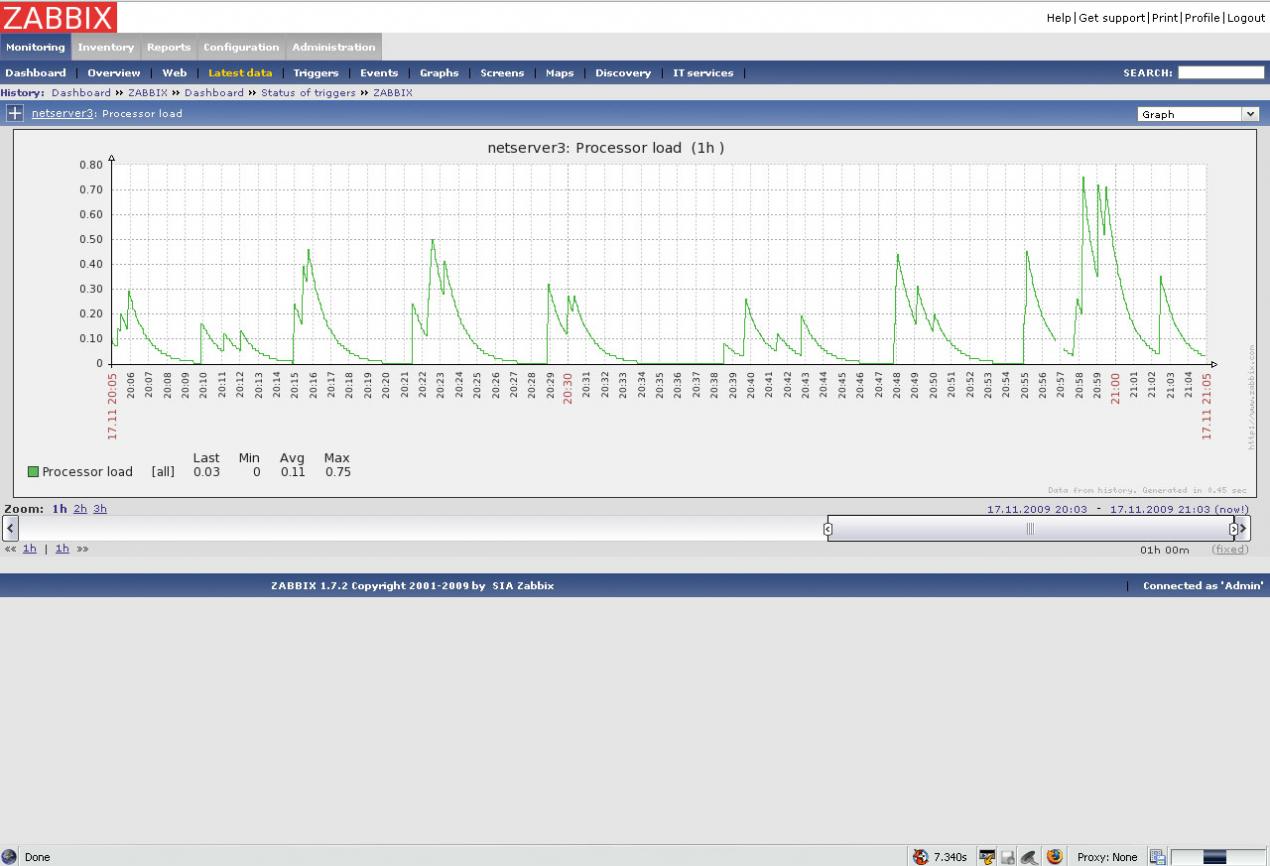1270x866 pixels.
Task: Click the Processor load green legend swatch
Action: pos(33,472)
